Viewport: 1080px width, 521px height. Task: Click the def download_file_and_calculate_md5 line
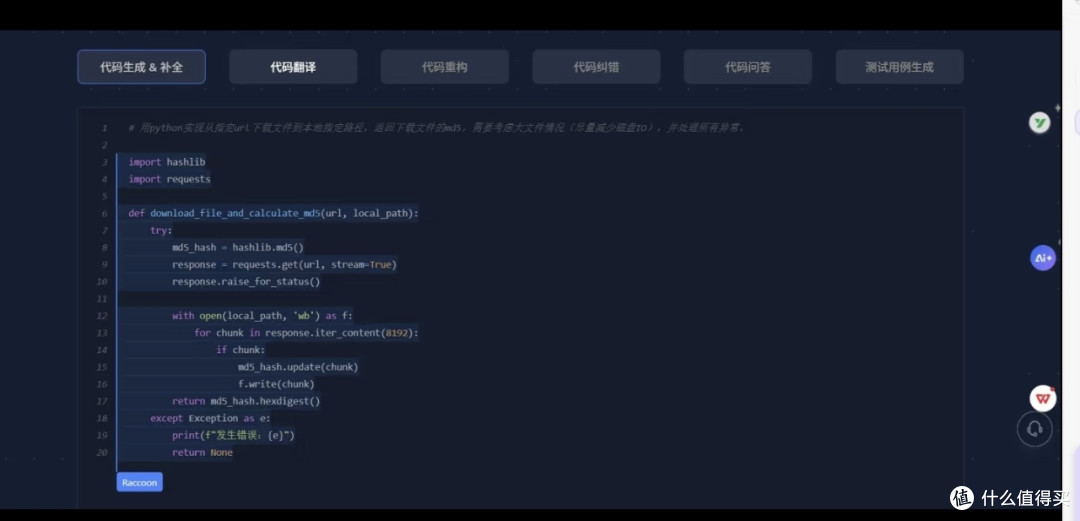coord(273,213)
